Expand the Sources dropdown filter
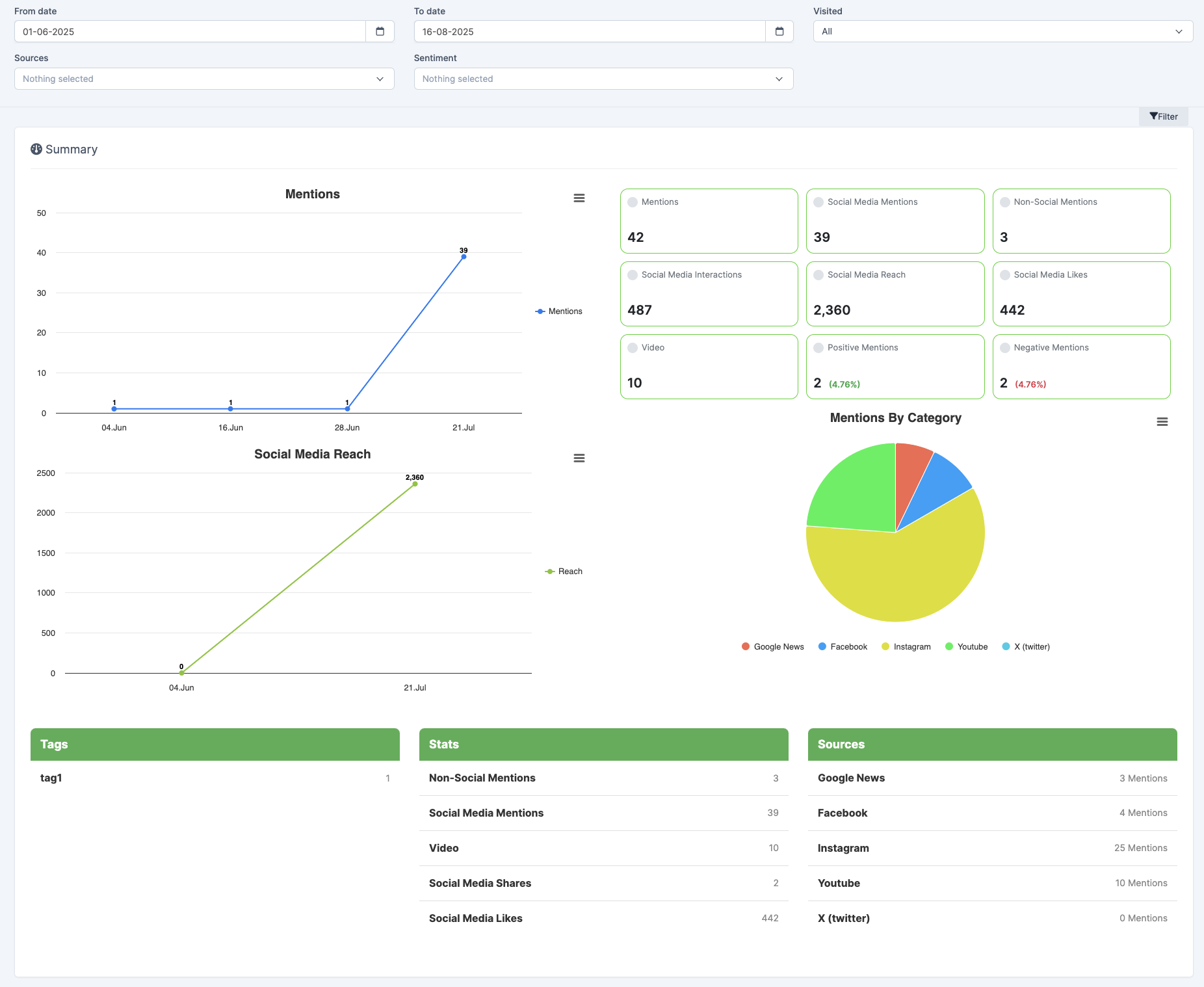The height and width of the screenshot is (987, 1204). [204, 79]
